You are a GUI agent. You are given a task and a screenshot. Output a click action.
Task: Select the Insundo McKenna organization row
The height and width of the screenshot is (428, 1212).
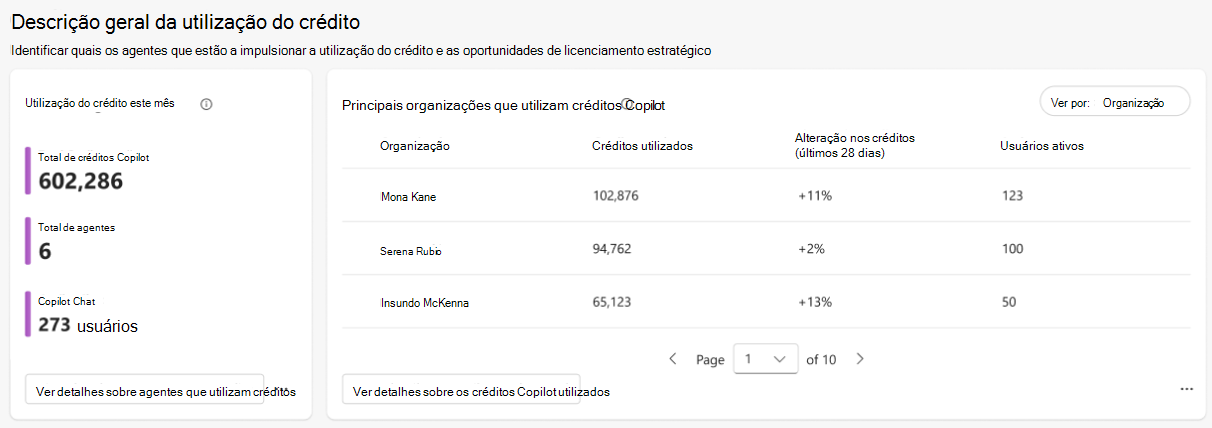coord(766,301)
